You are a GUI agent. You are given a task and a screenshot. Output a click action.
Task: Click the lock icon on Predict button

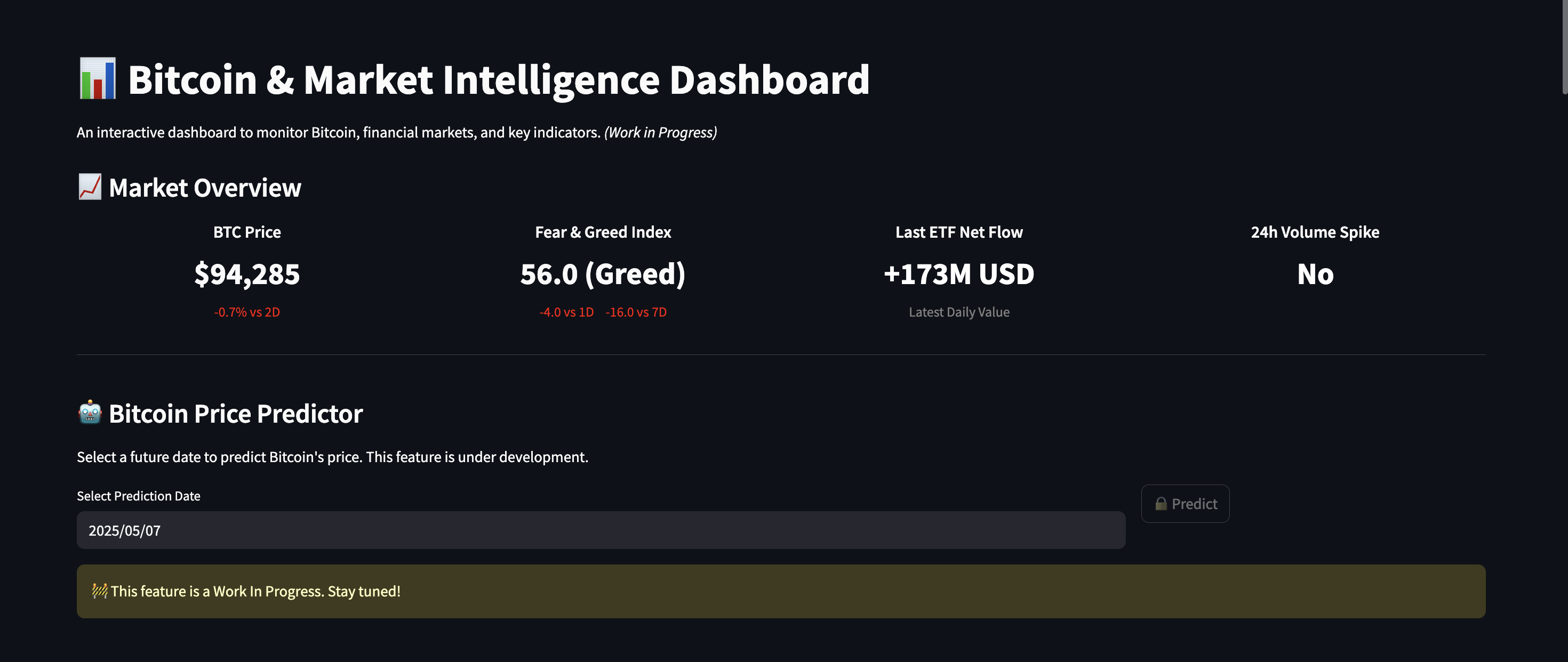point(1161,504)
